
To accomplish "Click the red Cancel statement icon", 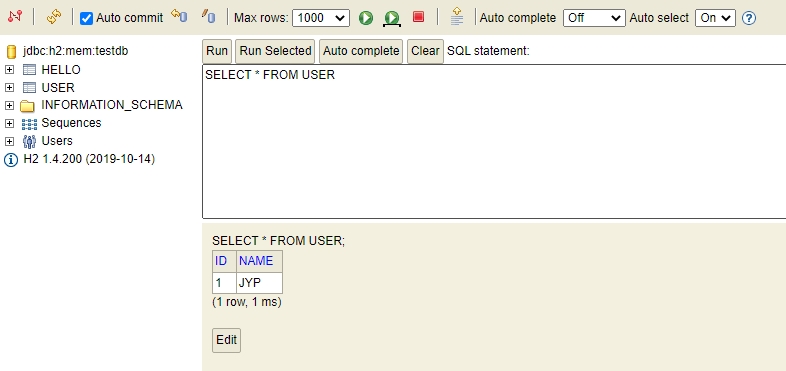I will click(419, 17).
